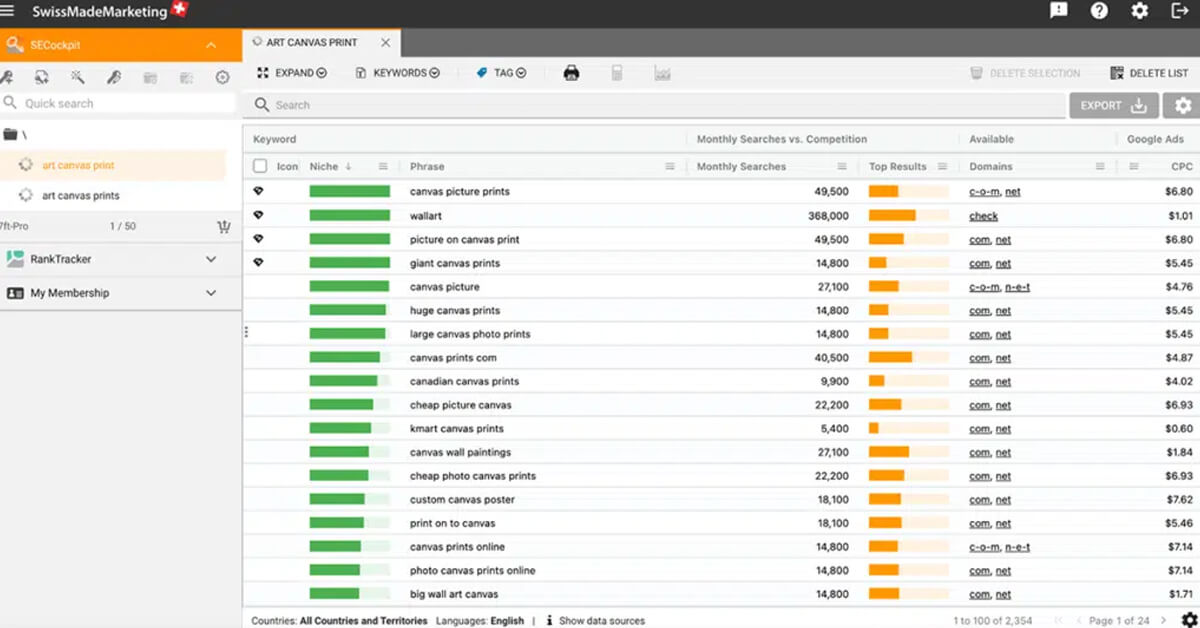The width and height of the screenshot is (1200, 628).
Task: Open CPC column menu icon
Action: point(1135,167)
